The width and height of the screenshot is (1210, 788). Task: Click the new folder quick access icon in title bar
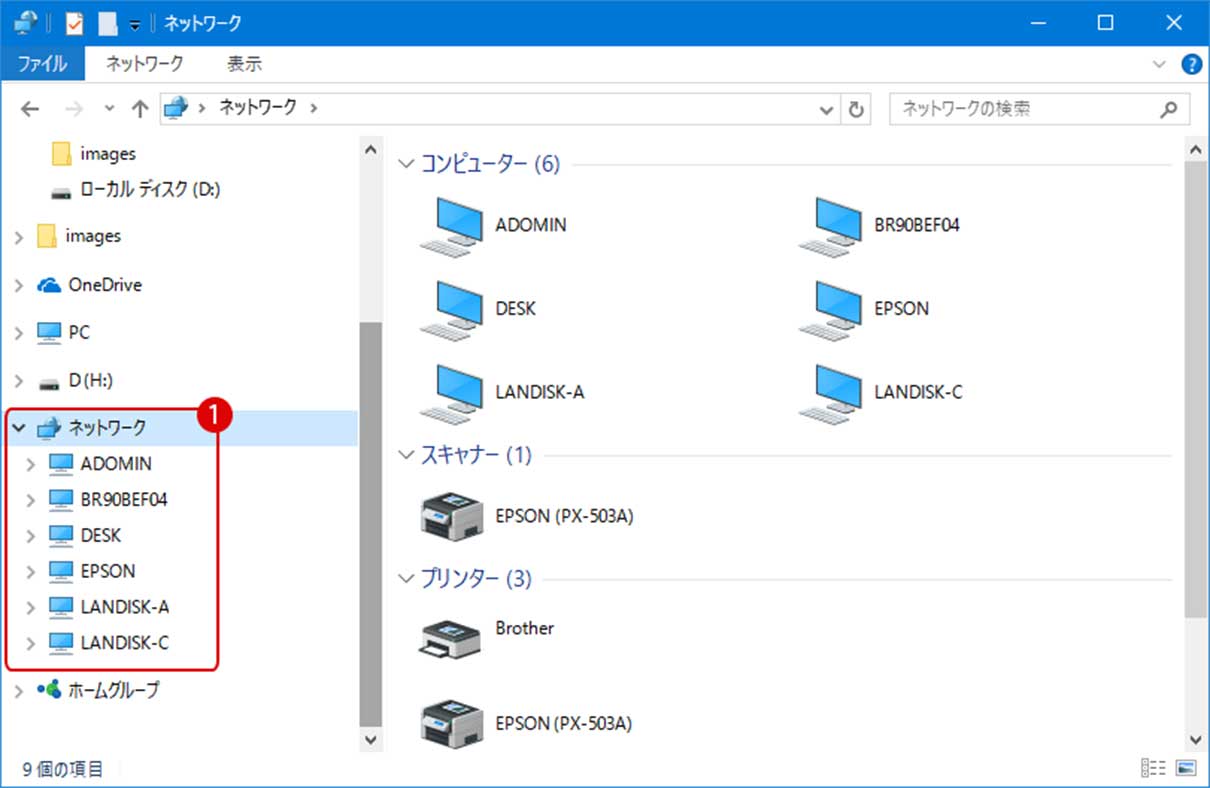(x=107, y=23)
